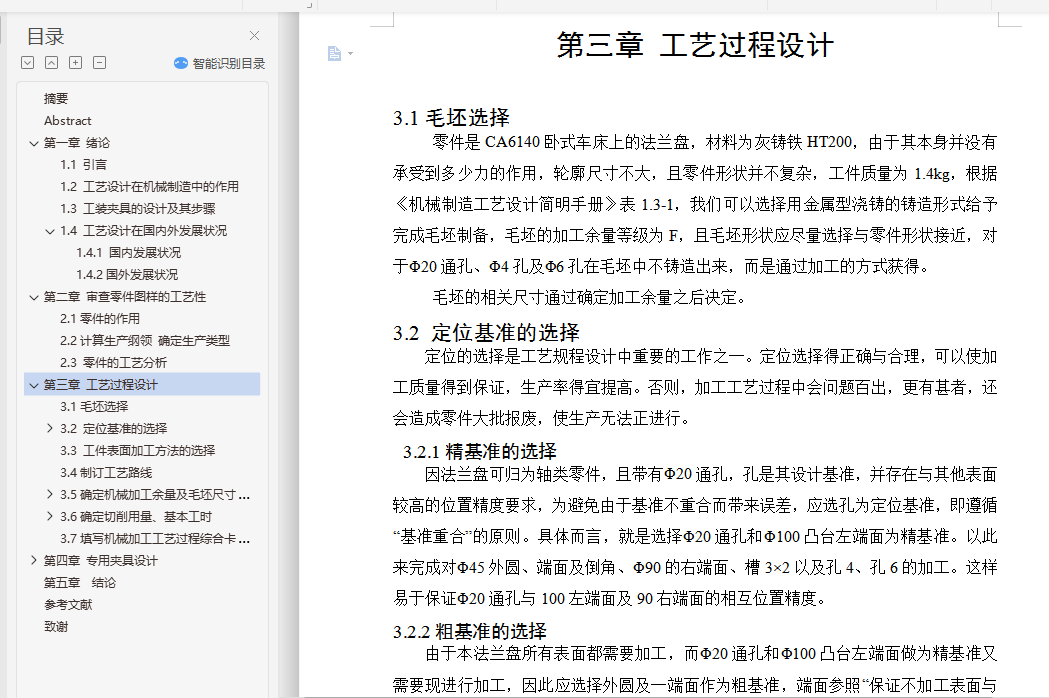The width and height of the screenshot is (1049, 698).
Task: Jump to 摘要 in the outline
Action: click(56, 99)
